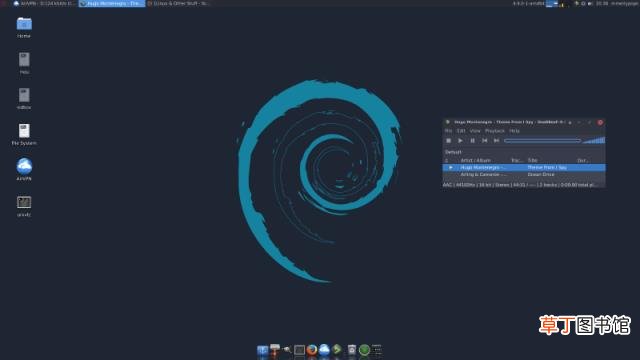This screenshot has height=360, width=640.
Task: Click the green circle dock icon
Action: 364,350
